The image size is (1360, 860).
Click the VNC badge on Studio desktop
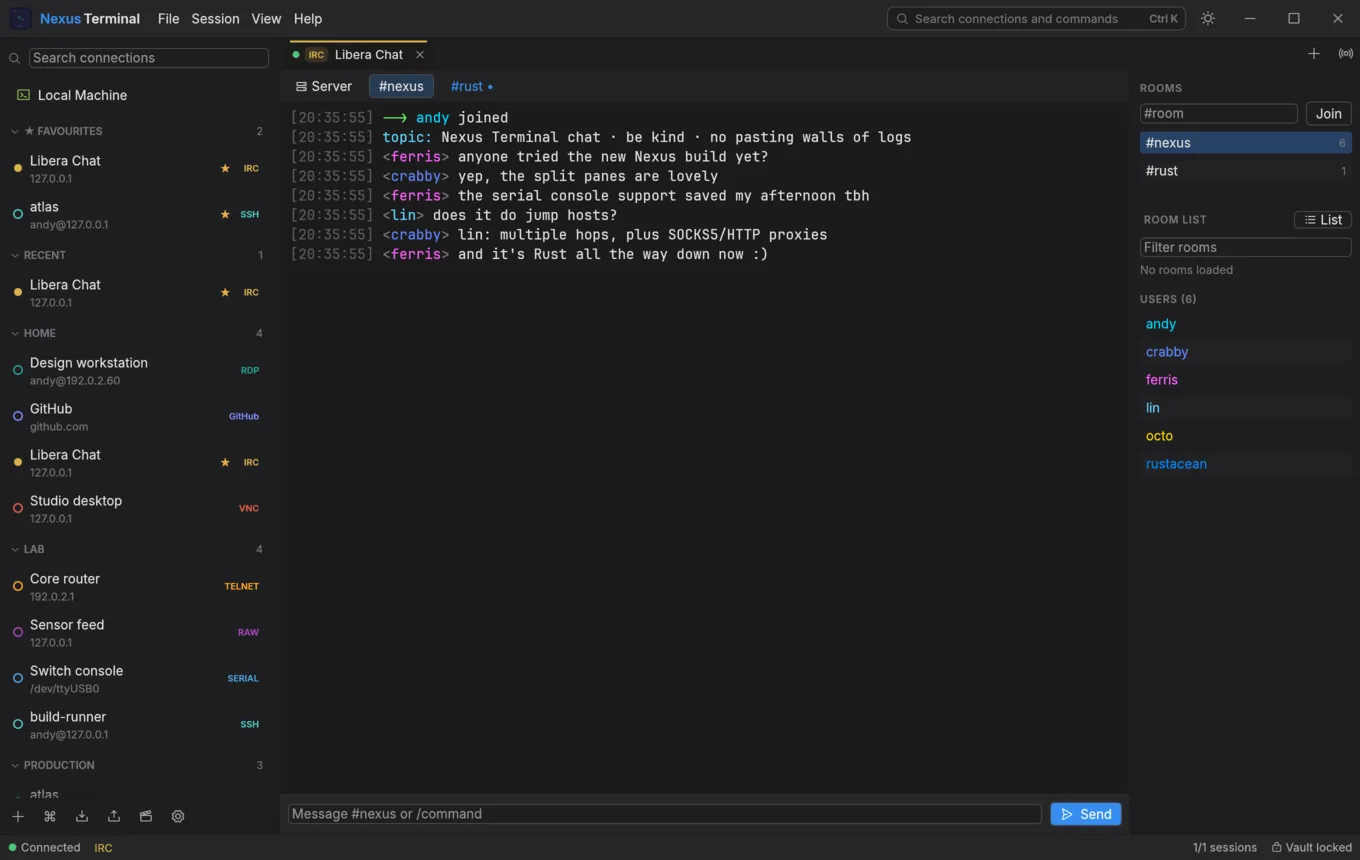249,509
